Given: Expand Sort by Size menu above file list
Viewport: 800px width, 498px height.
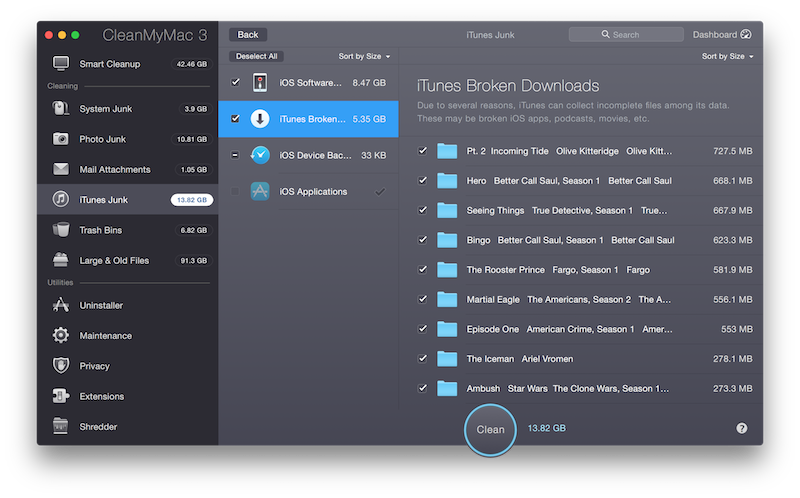Looking at the screenshot, I should [727, 57].
